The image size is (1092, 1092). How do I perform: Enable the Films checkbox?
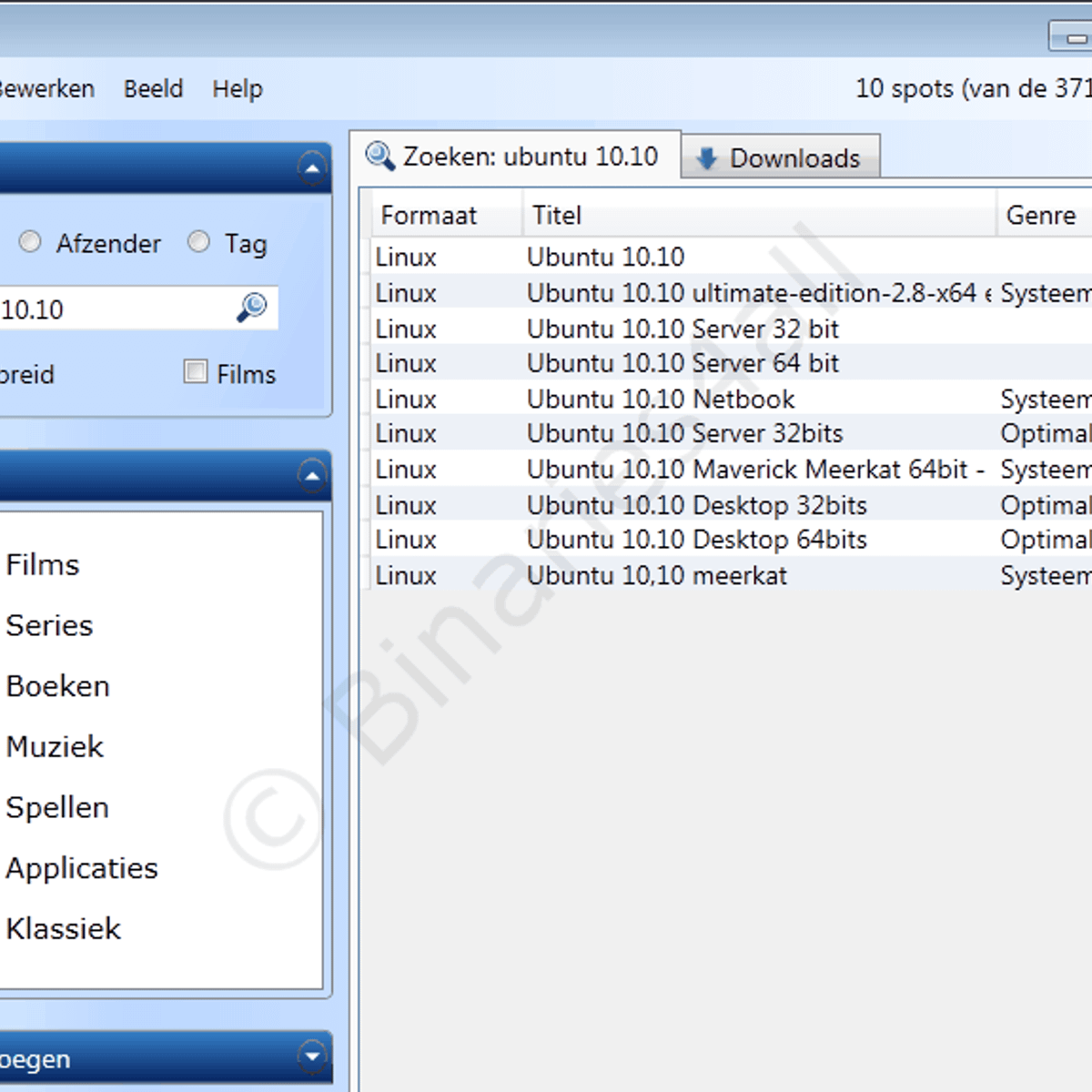pos(196,371)
